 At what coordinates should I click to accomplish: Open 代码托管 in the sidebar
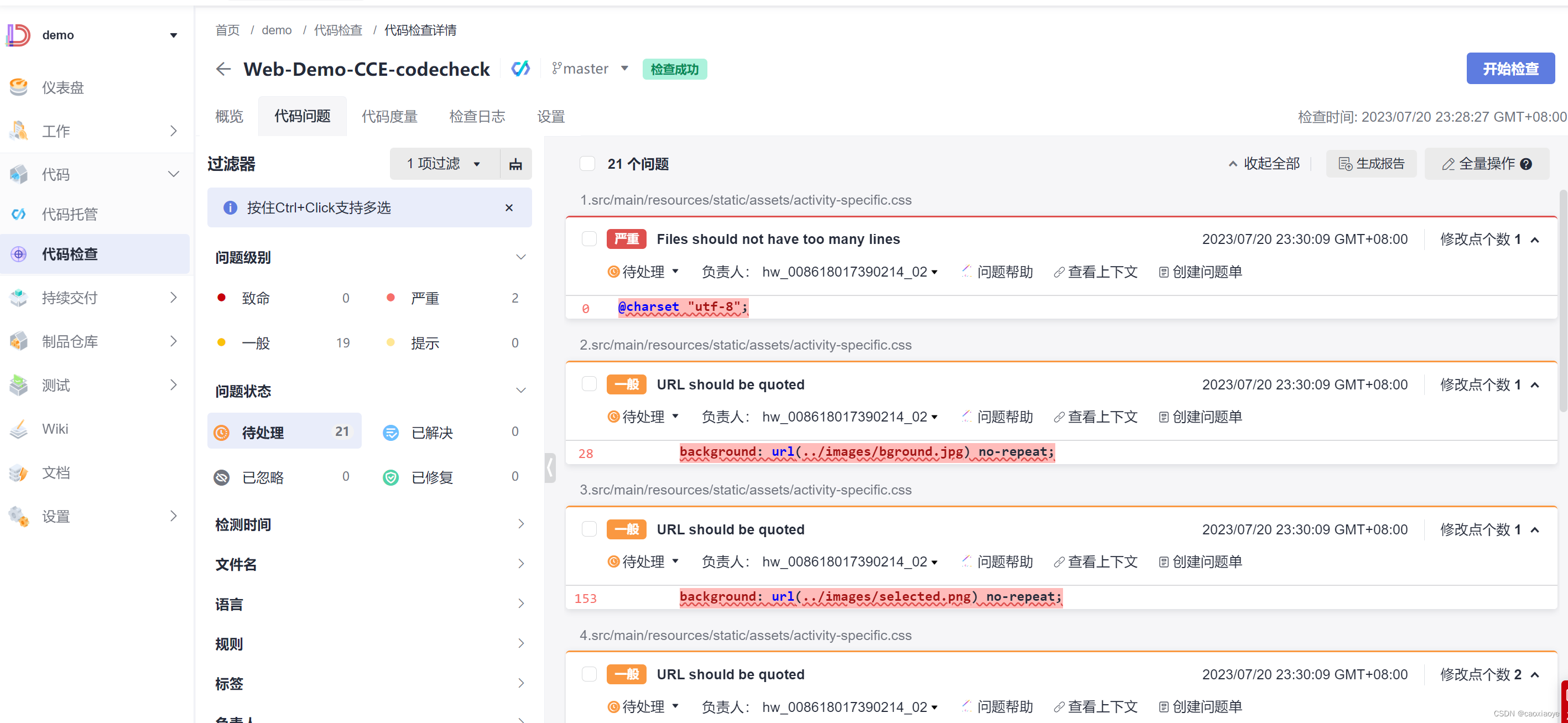point(69,214)
